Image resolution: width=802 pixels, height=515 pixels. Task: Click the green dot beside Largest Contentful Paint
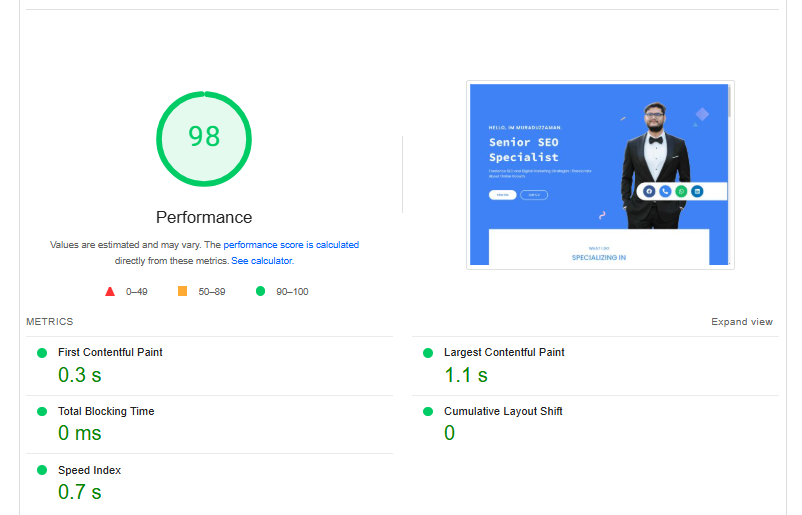428,353
